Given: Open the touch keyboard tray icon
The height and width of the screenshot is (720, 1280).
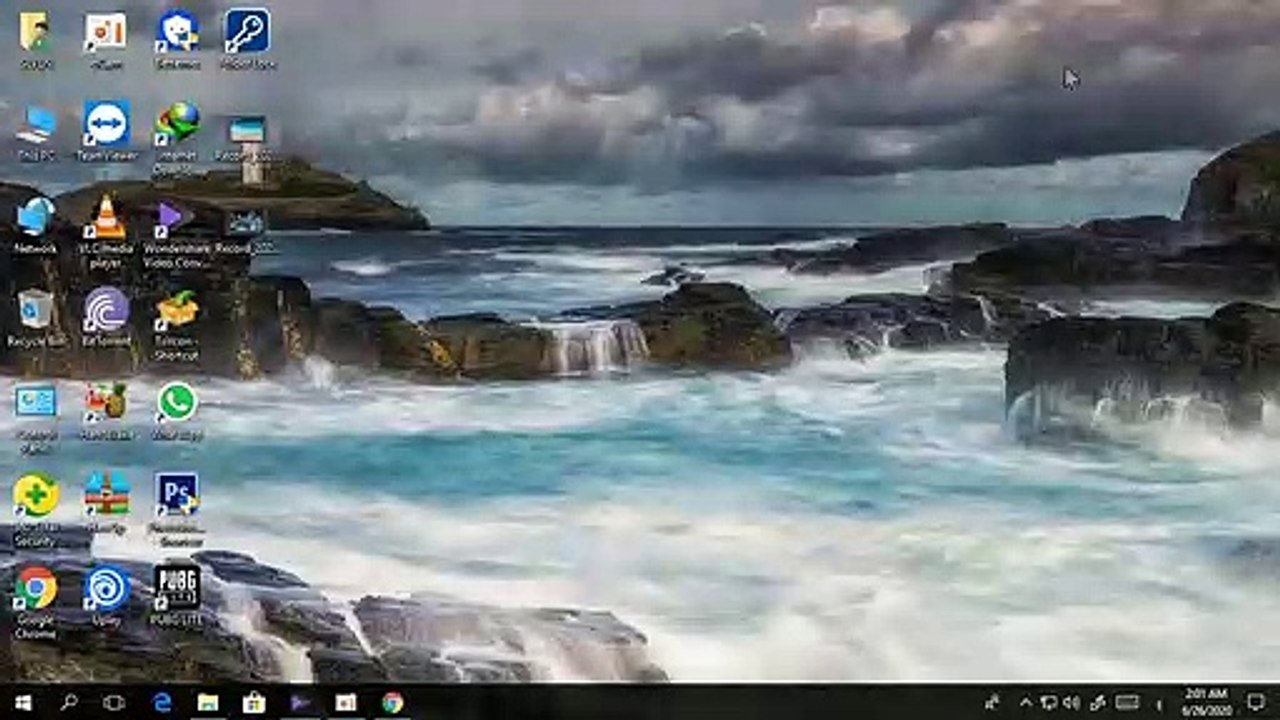Looking at the screenshot, I should [1127, 702].
